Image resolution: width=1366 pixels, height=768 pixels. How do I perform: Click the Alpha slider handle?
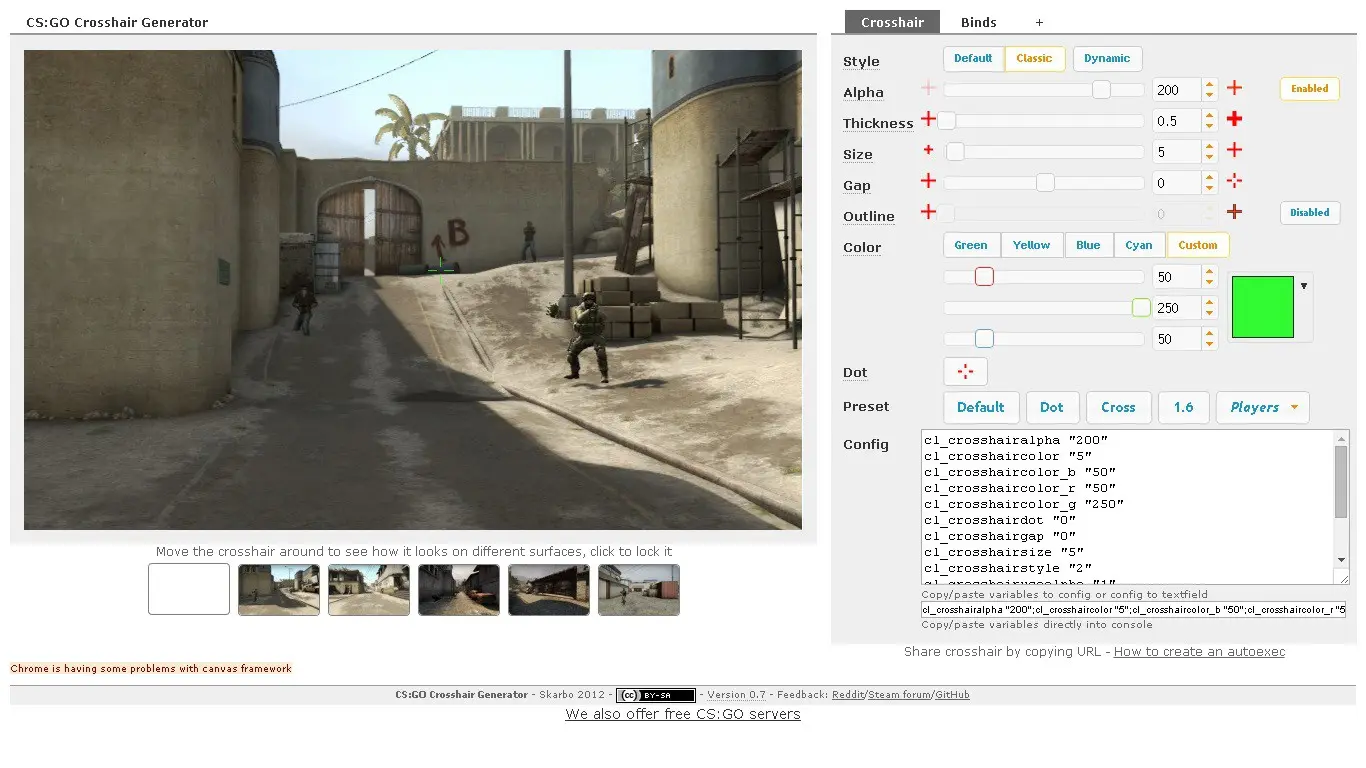point(1101,90)
